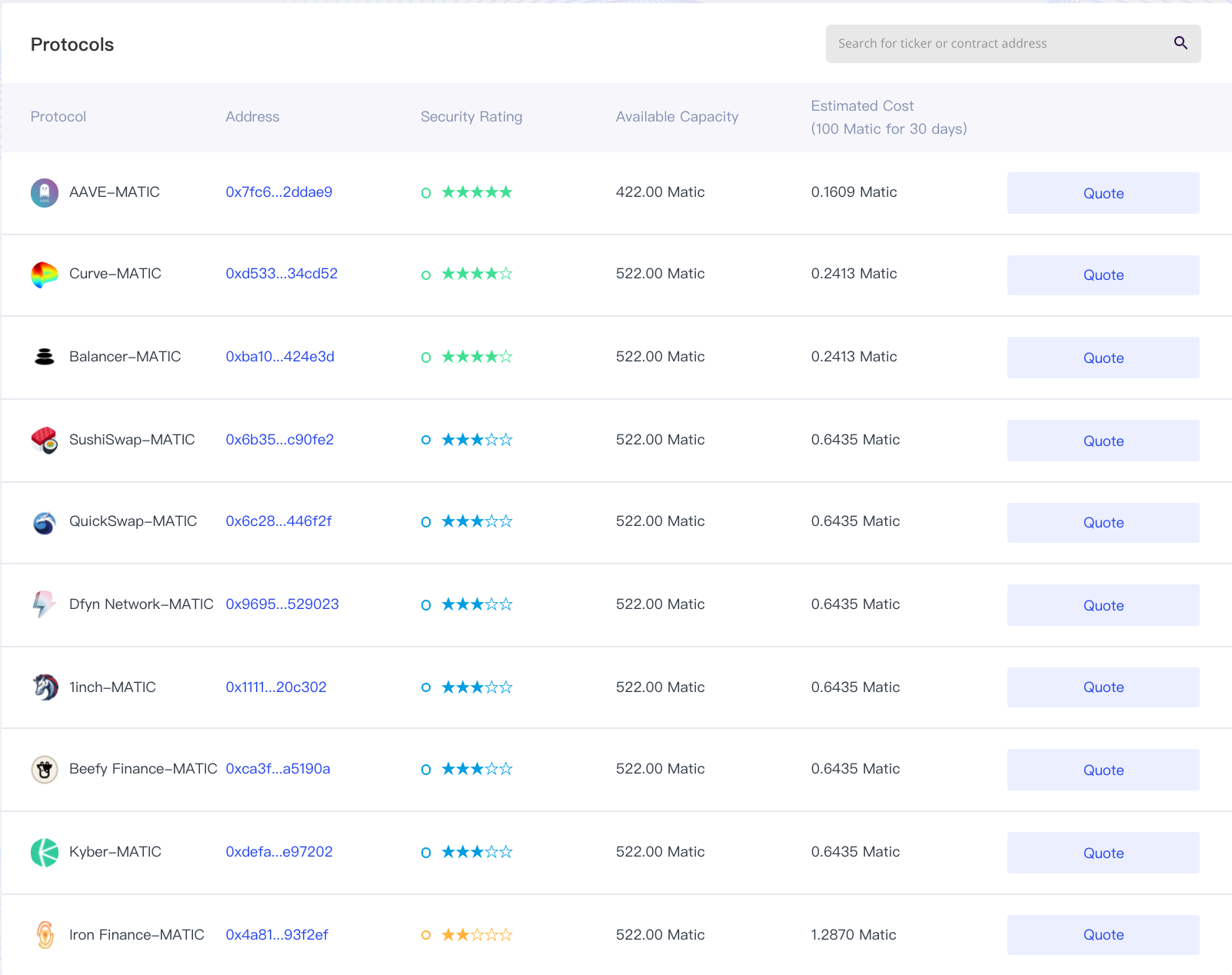The width and height of the screenshot is (1232, 975).
Task: Click the search magnifier icon
Action: 1180,43
